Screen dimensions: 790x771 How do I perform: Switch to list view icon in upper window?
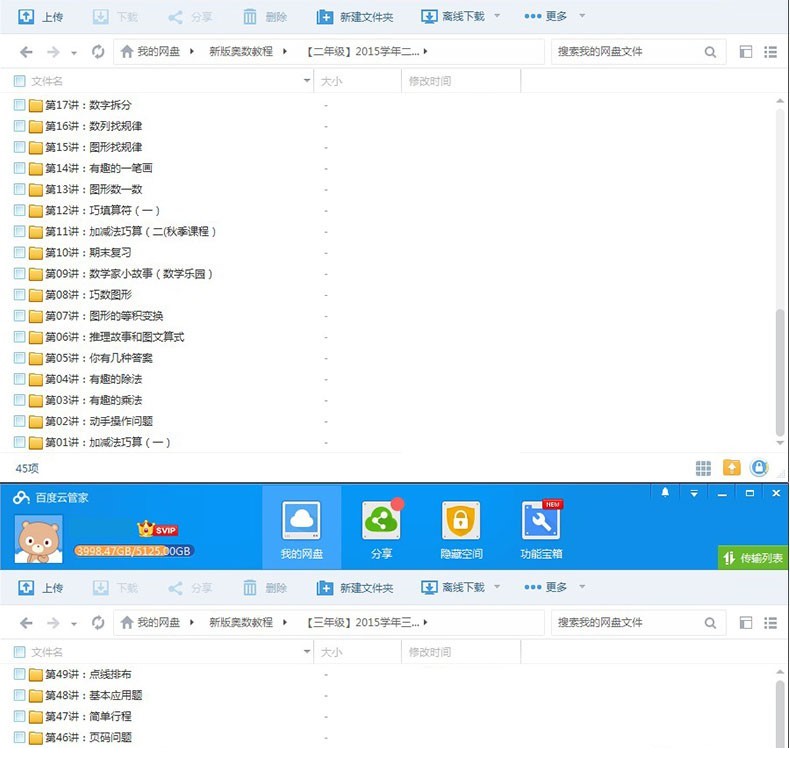[x=770, y=51]
